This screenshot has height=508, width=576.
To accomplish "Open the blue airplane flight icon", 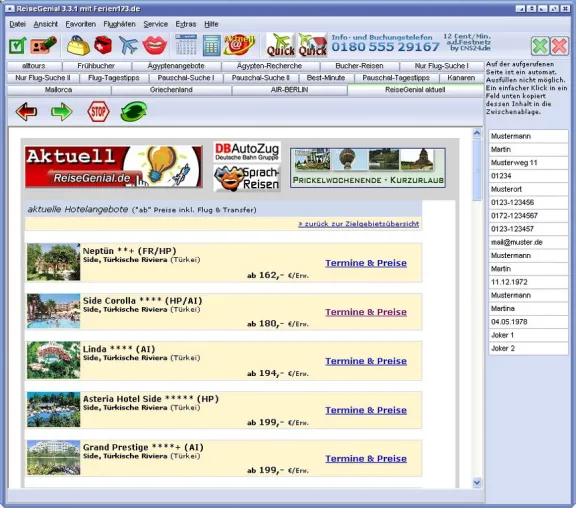I will [128, 46].
